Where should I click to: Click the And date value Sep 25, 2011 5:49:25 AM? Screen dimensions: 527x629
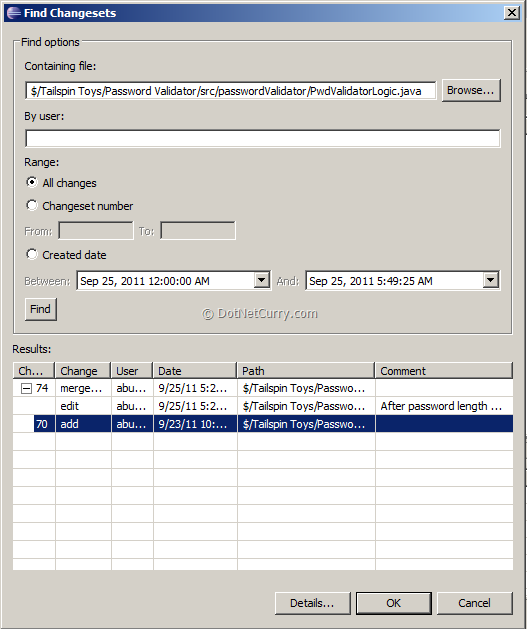(371, 281)
